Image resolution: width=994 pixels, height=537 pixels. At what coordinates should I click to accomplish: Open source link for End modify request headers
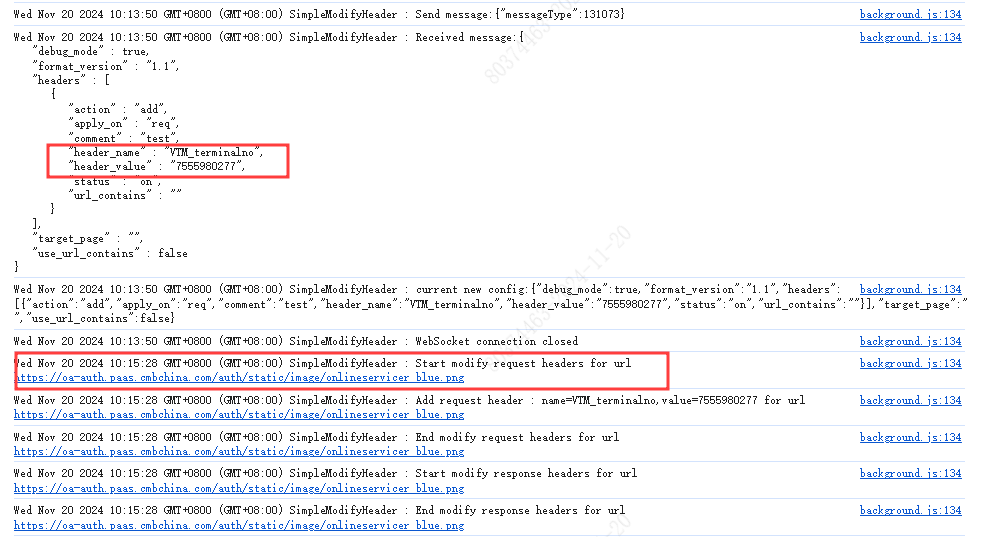(x=910, y=437)
